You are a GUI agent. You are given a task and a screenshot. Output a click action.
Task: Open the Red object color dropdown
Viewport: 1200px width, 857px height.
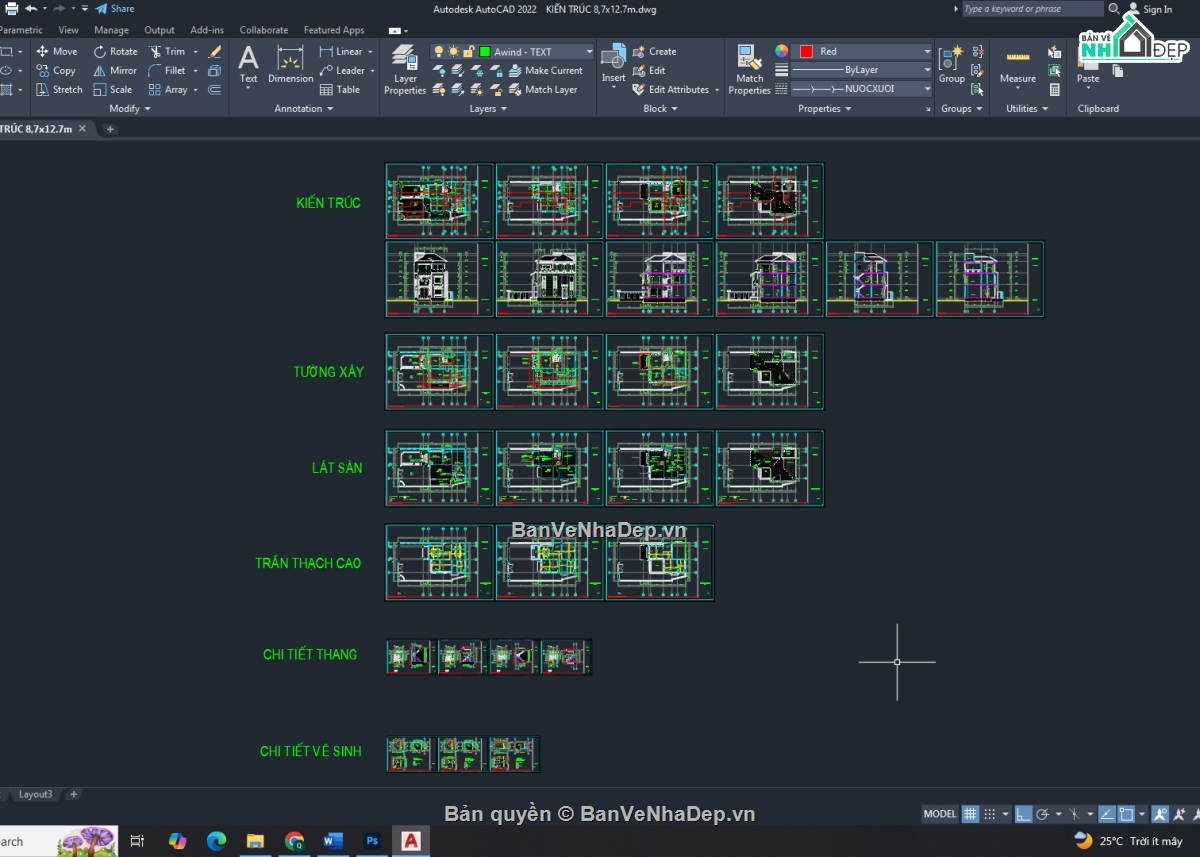coord(928,51)
